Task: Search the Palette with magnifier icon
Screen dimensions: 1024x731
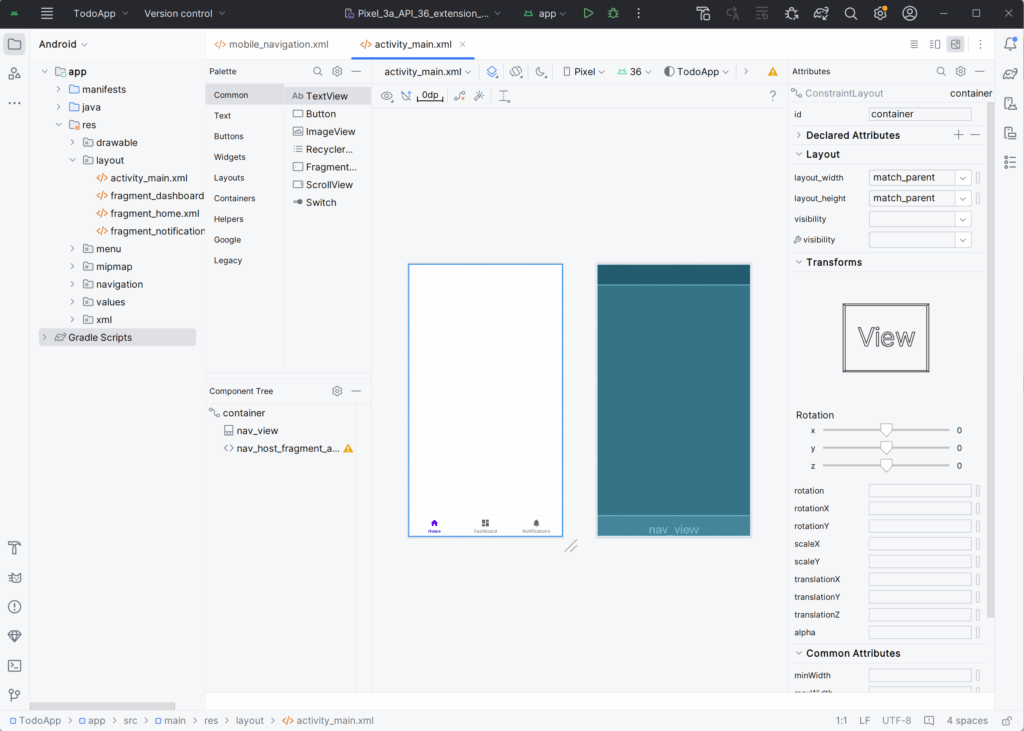Action: point(317,71)
